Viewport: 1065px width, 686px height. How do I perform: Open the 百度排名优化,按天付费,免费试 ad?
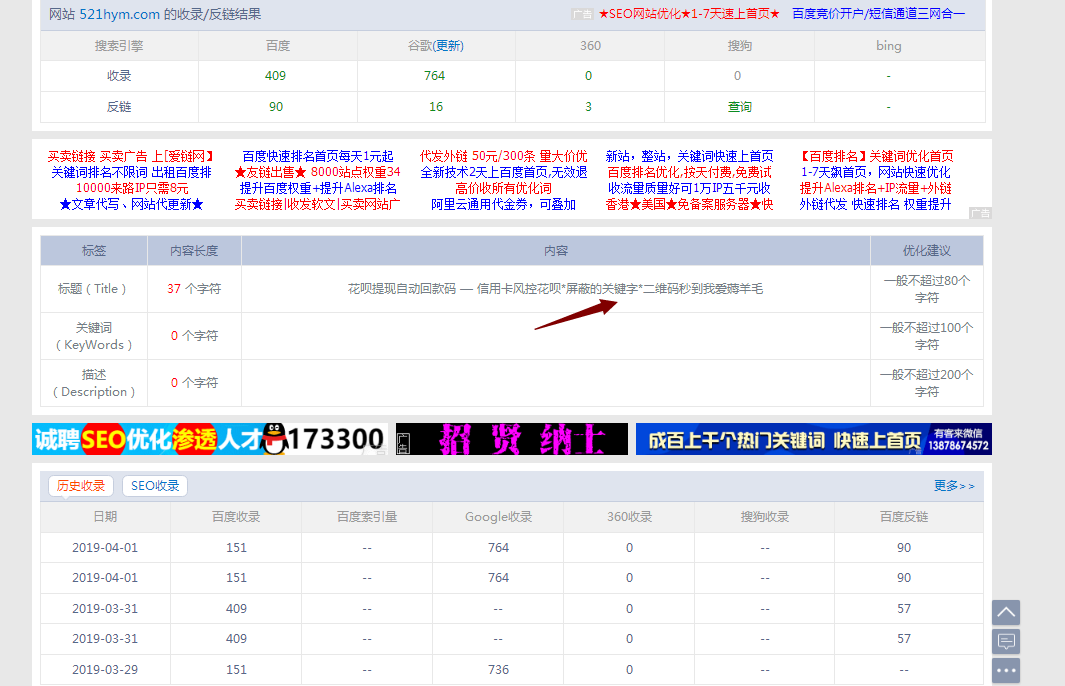[x=689, y=173]
